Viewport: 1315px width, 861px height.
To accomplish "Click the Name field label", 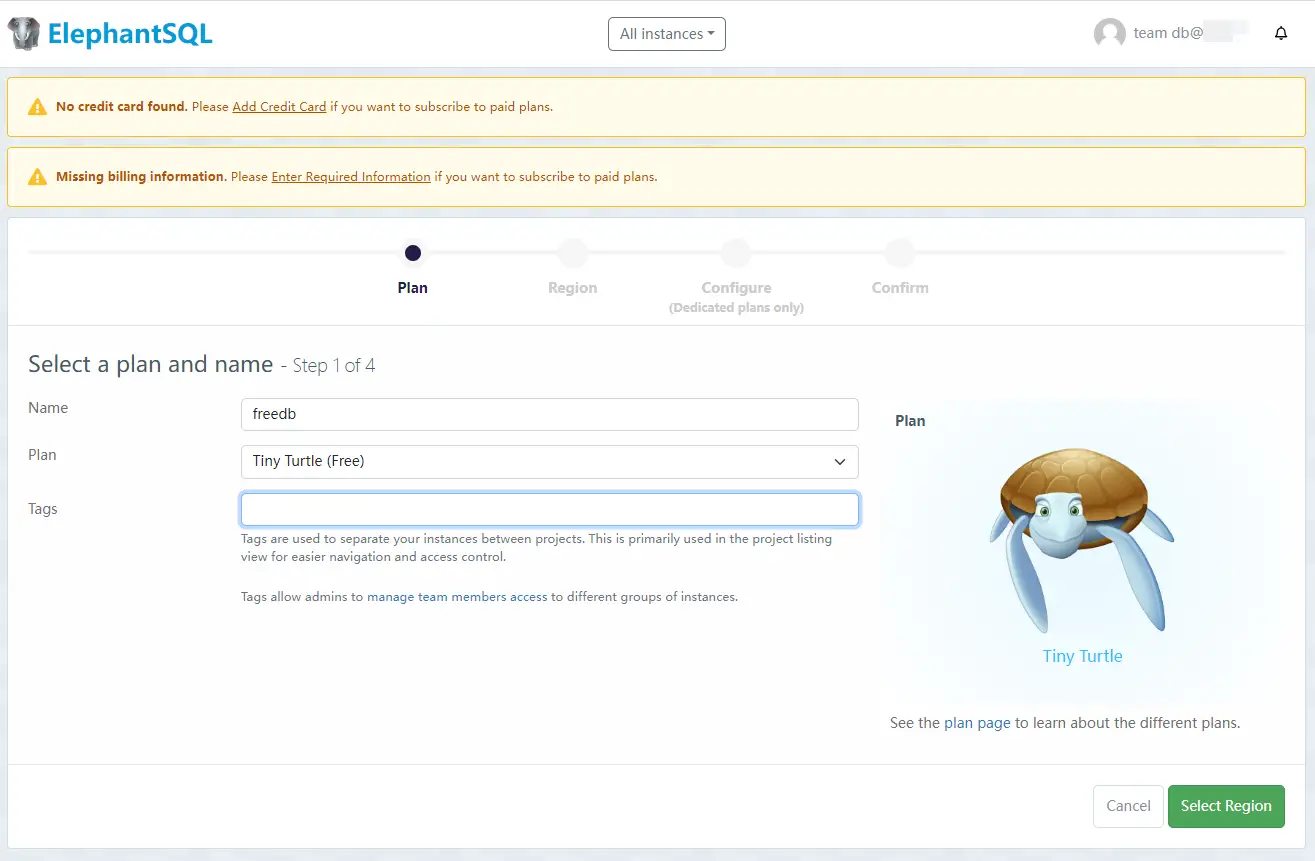I will (48, 408).
